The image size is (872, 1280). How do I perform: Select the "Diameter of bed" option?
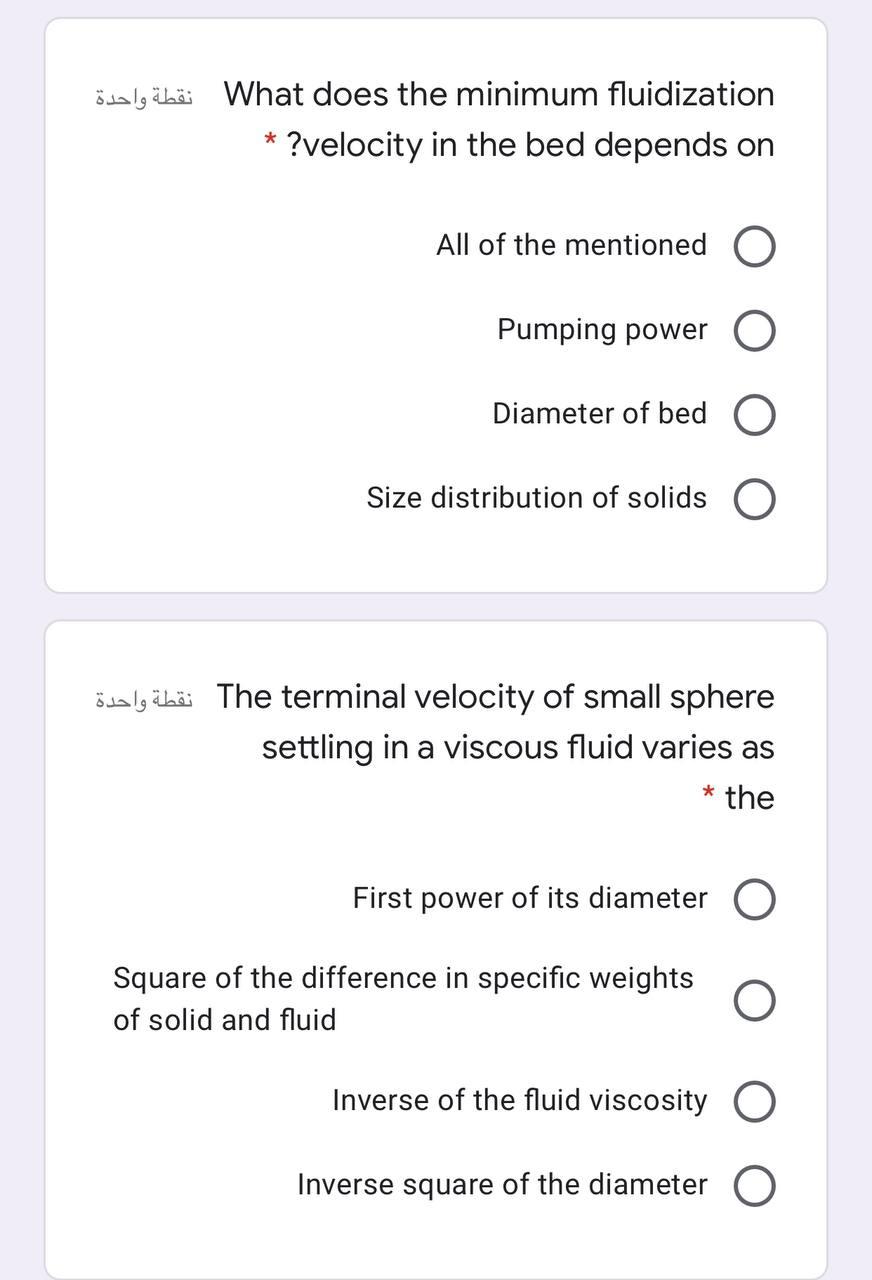tap(755, 414)
